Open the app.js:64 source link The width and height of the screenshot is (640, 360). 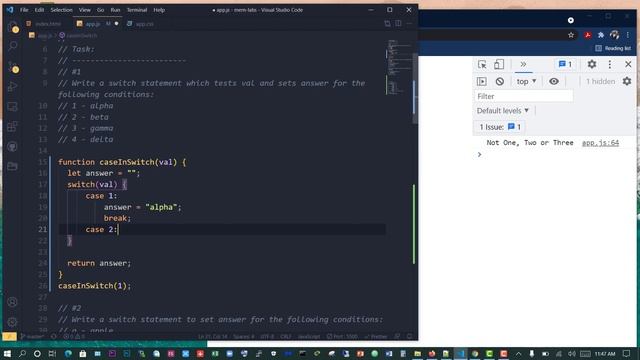tap(600, 143)
